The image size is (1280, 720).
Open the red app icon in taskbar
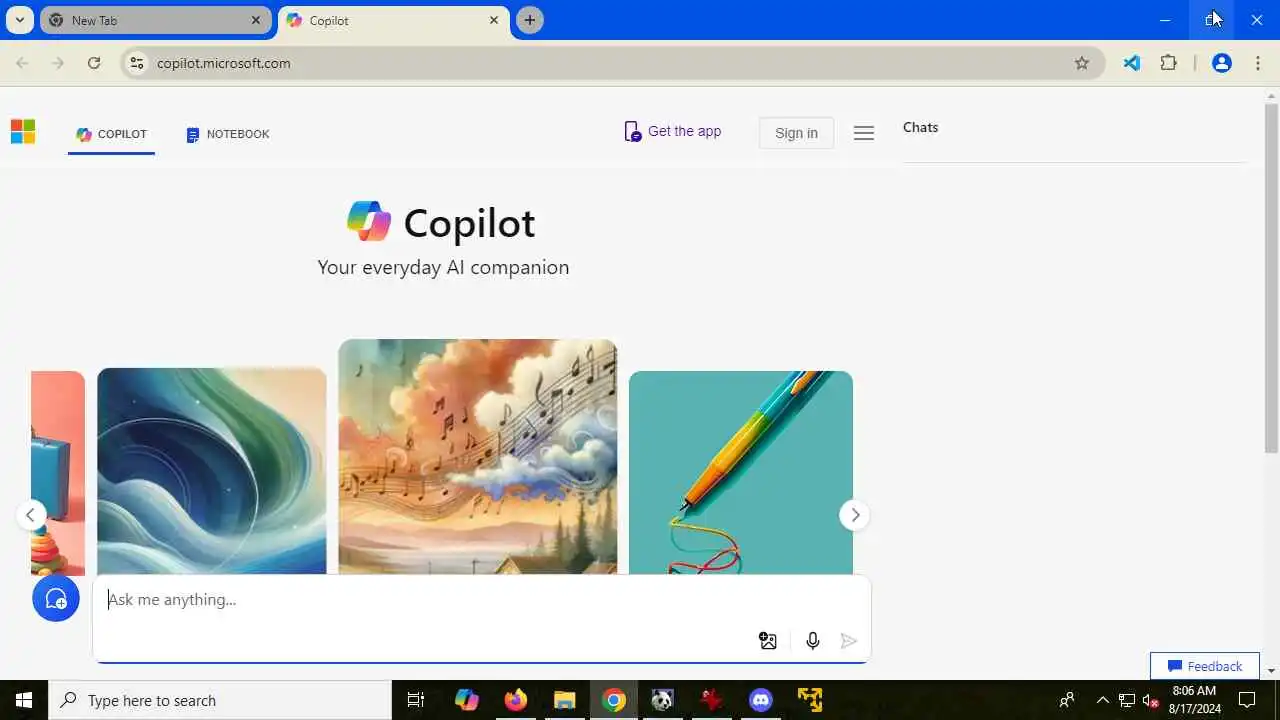712,700
